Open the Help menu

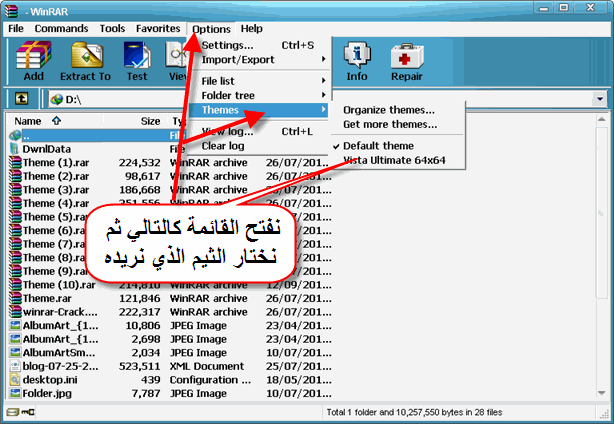tap(251, 29)
